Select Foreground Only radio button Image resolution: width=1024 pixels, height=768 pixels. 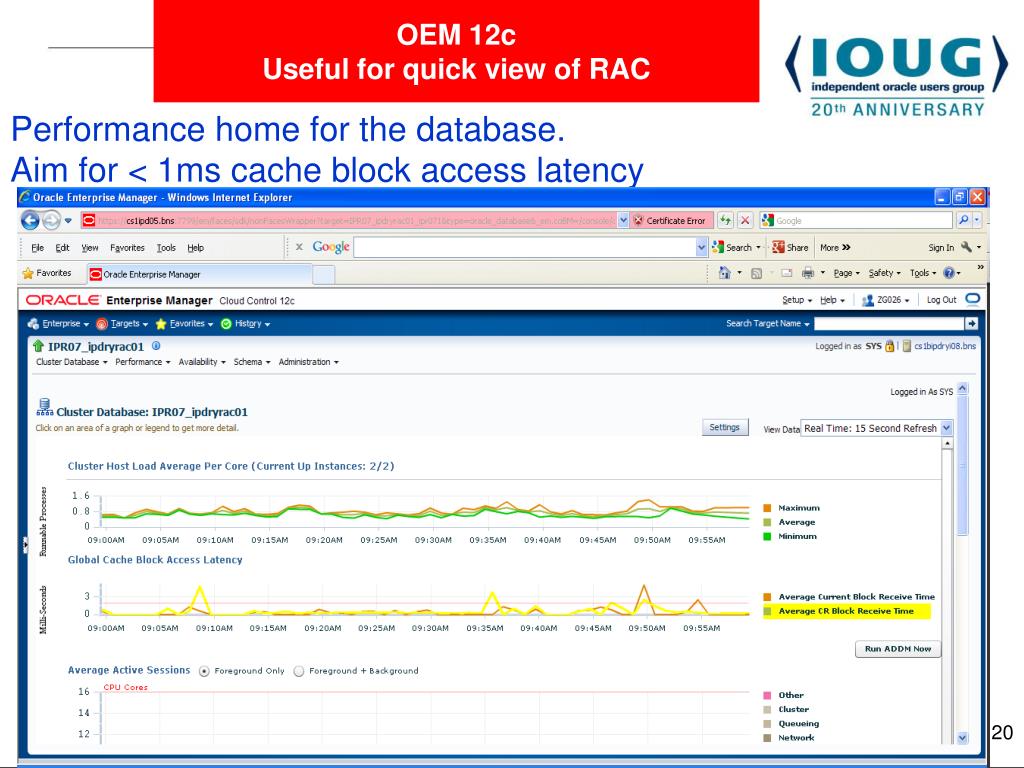click(x=204, y=671)
